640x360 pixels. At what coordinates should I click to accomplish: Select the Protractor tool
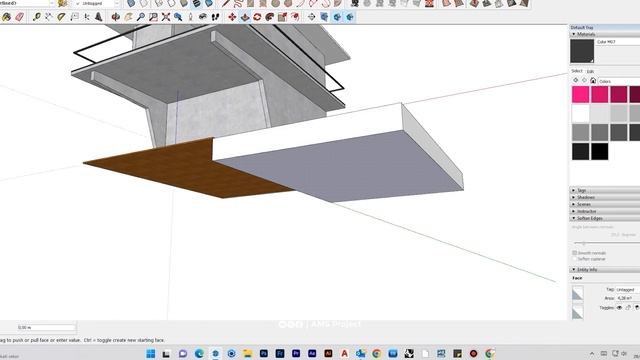[x=61, y=17]
